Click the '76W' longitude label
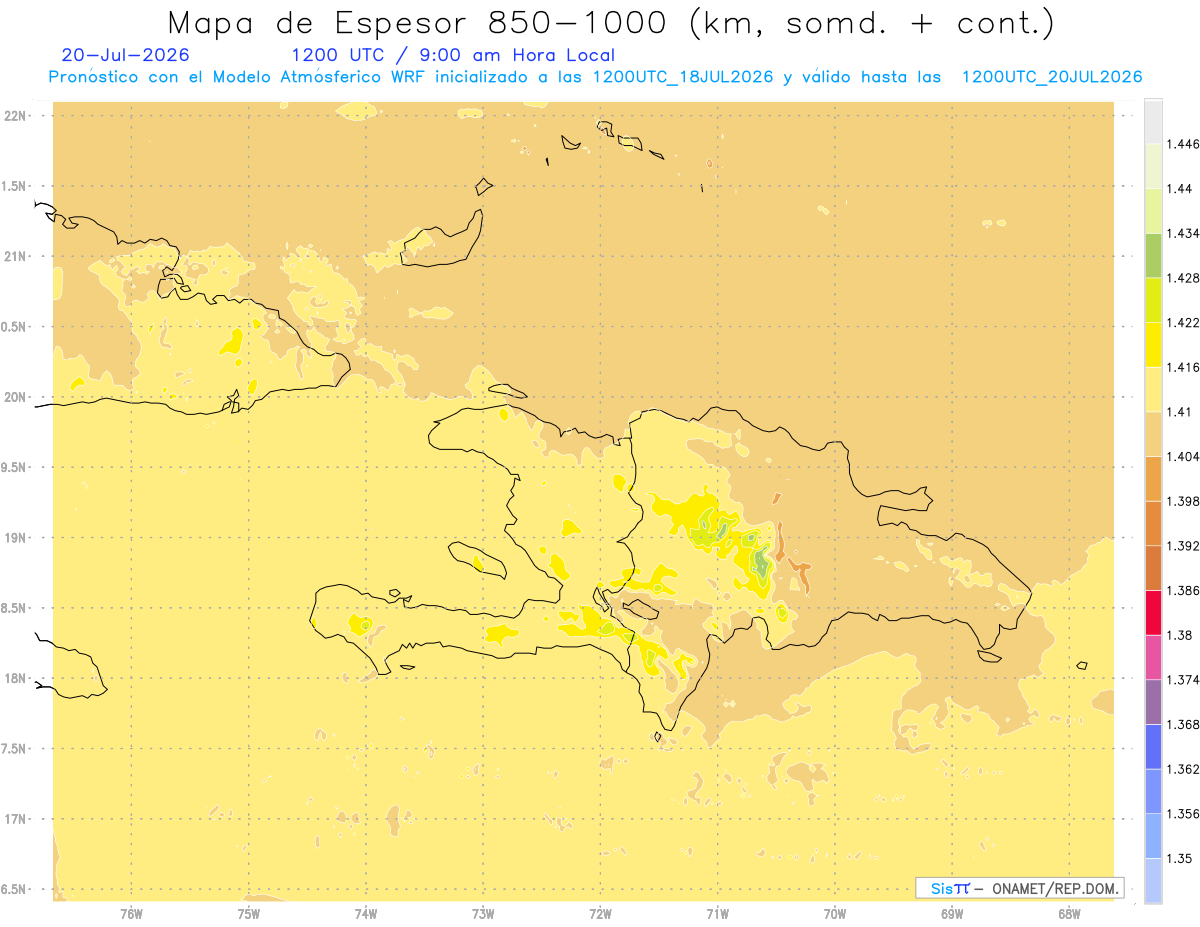1200x927 pixels. coord(131,913)
